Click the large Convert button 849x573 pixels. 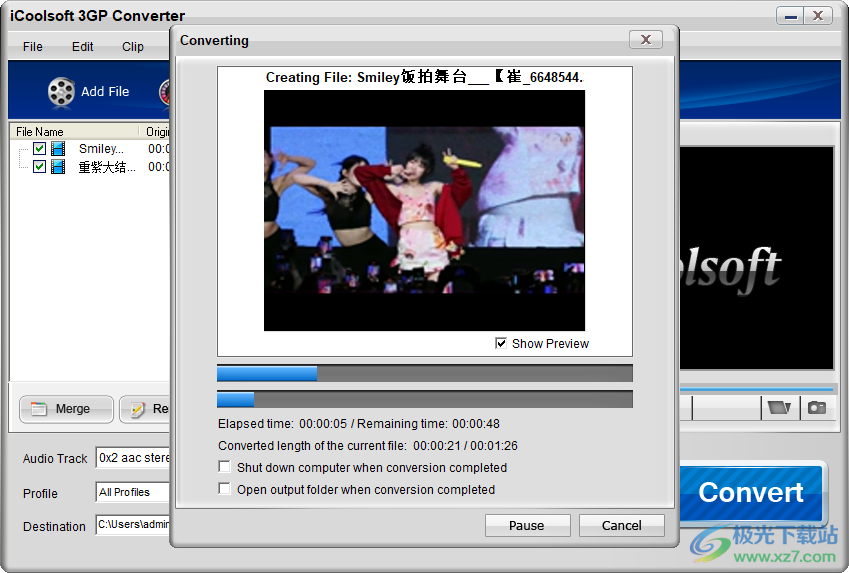pos(751,492)
